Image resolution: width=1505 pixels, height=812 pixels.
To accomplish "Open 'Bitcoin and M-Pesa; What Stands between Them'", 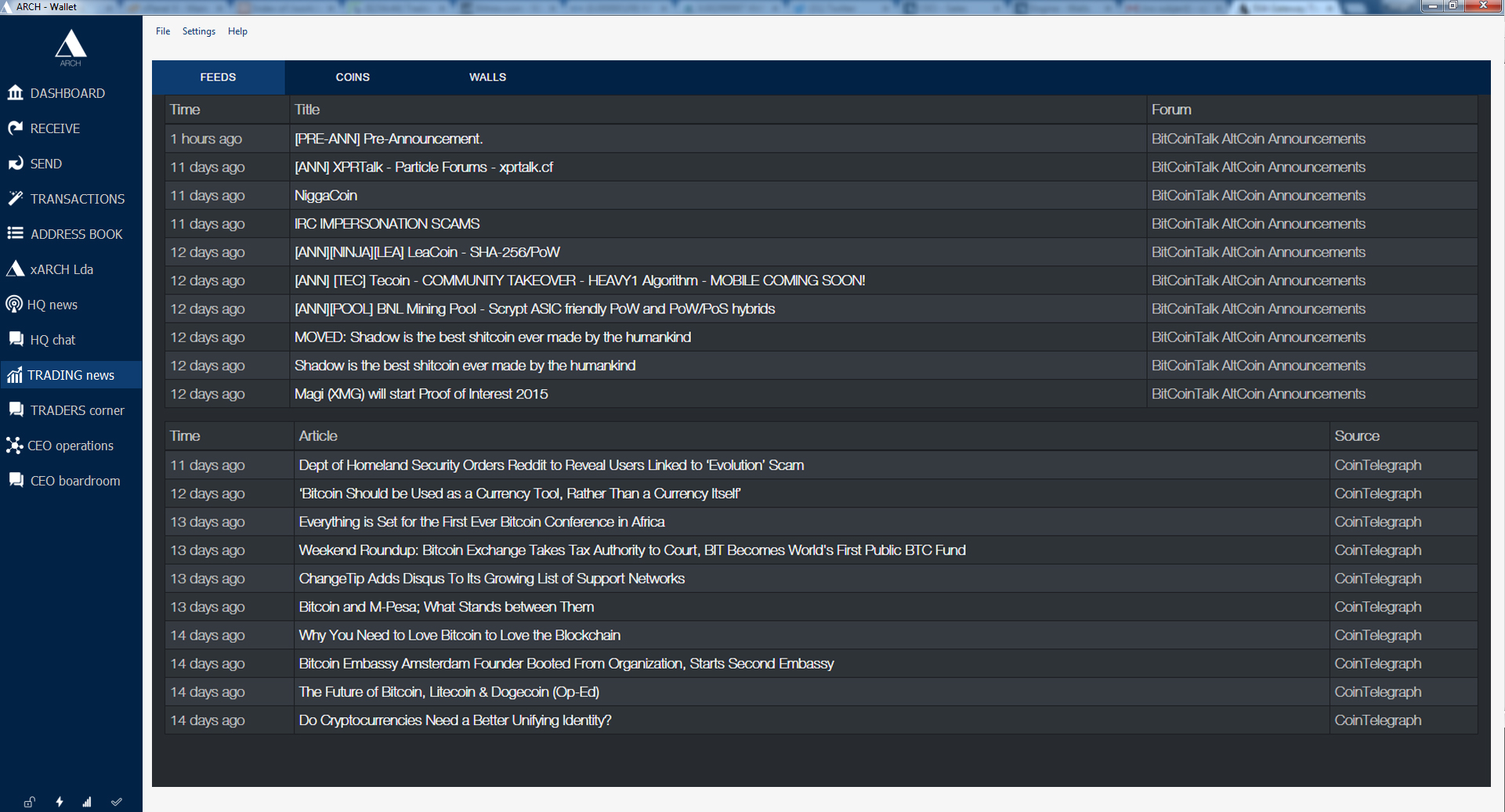I will pos(447,607).
